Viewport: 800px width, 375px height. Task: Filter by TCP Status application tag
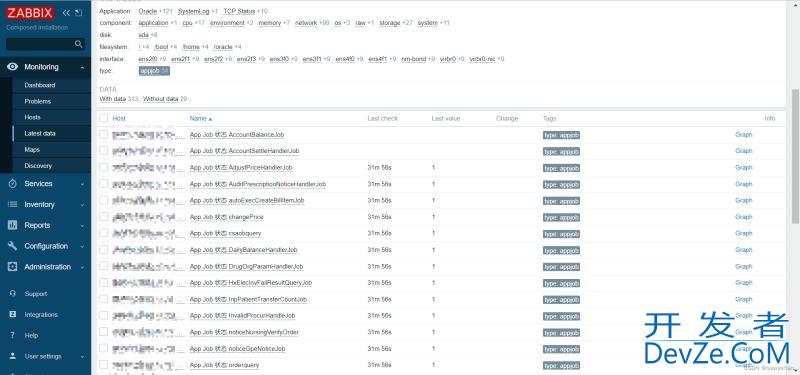click(x=239, y=11)
